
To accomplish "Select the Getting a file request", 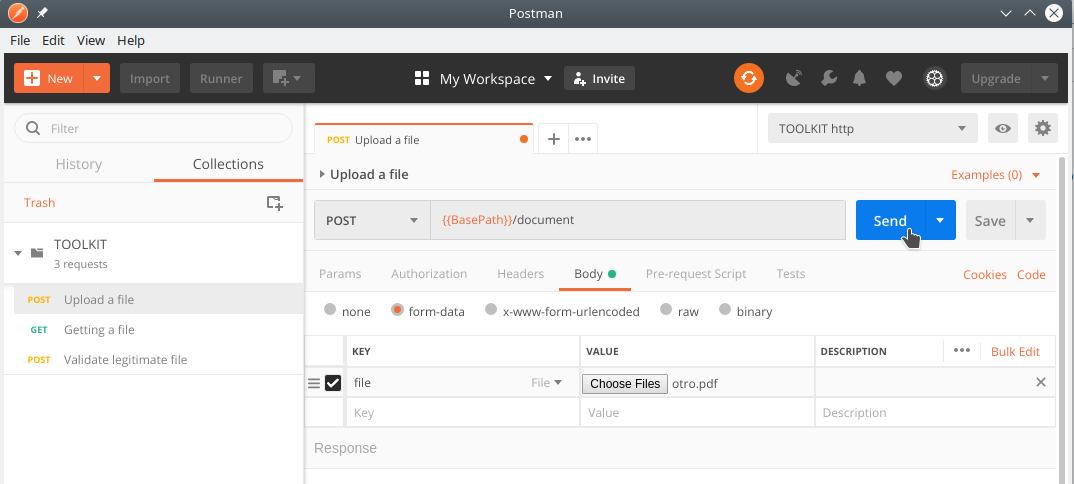I will click(x=158, y=329).
